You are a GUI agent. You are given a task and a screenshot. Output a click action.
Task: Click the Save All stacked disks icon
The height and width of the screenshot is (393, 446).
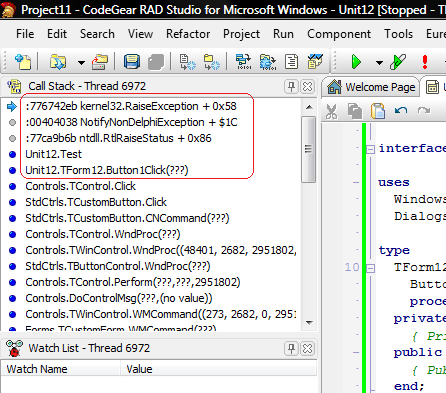tap(156, 62)
